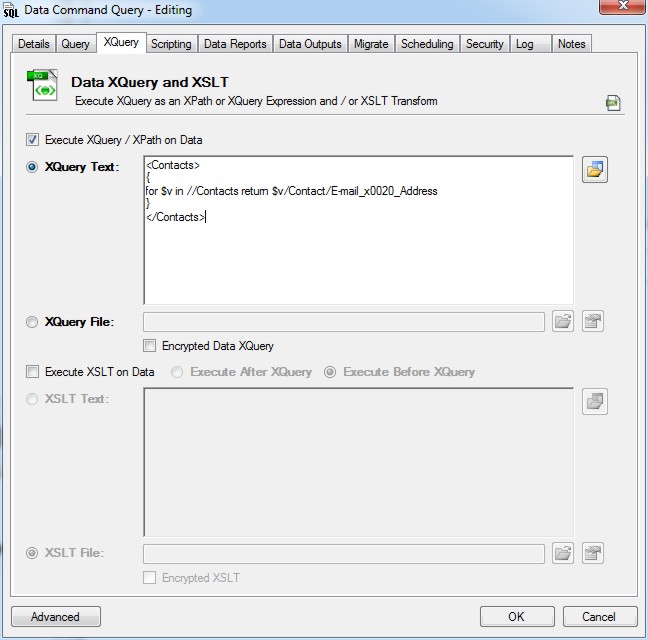Click the browse folder icon for XQuery File
Screen dimensions: 648x640
(562, 322)
